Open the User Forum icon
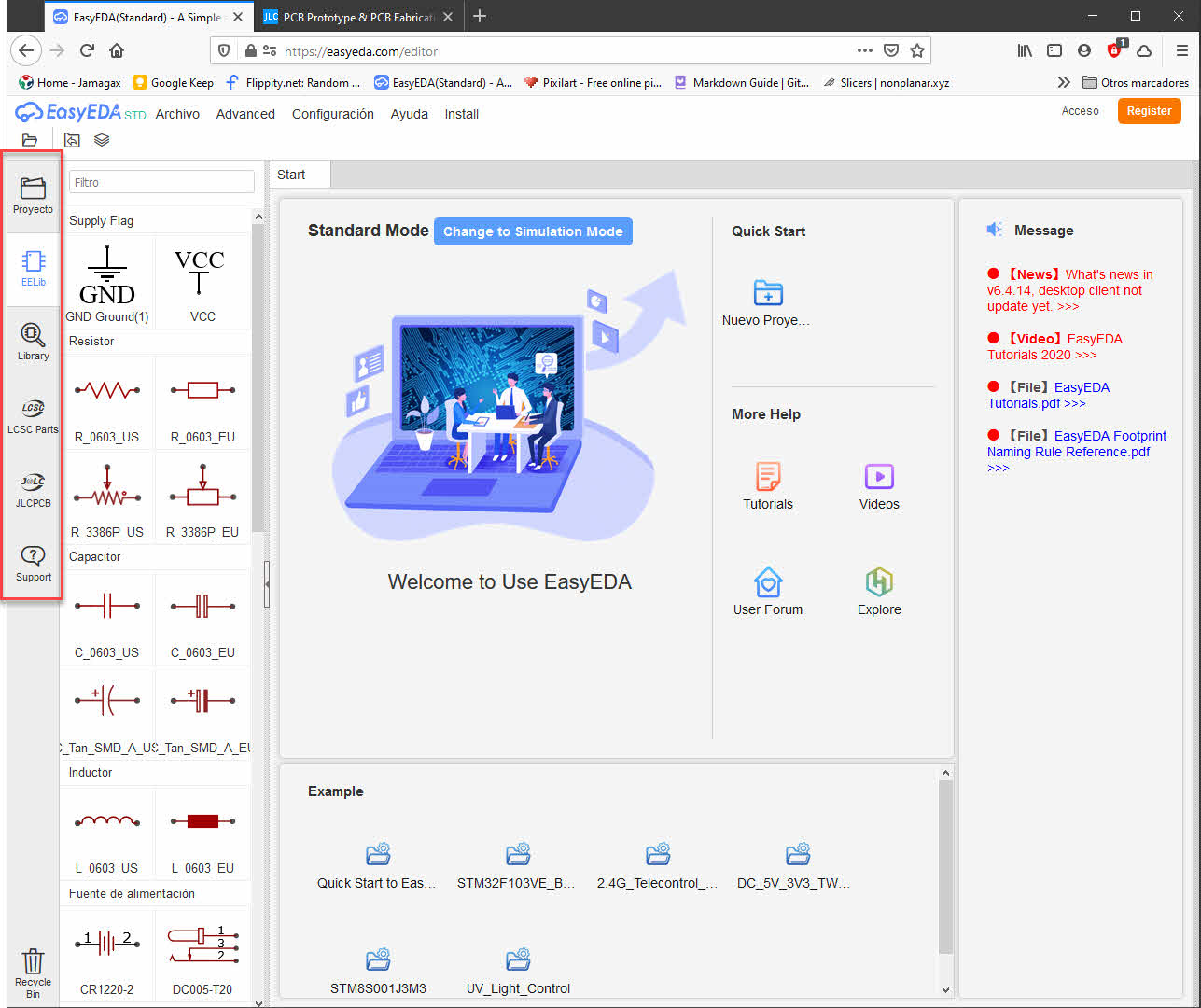Viewport: 1201px width, 1008px height. coord(768,581)
